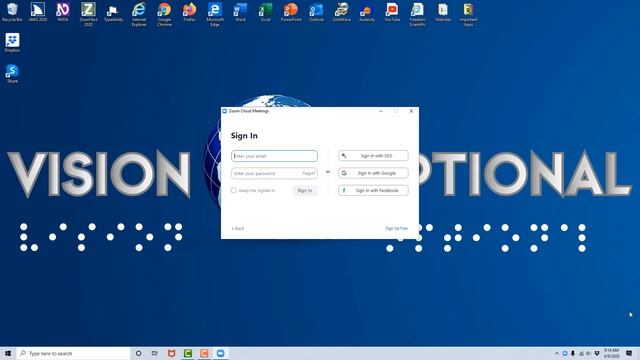Image resolution: width=640 pixels, height=360 pixels.
Task: Open the Microsoft Edge desktop shortcut
Action: tap(215, 14)
